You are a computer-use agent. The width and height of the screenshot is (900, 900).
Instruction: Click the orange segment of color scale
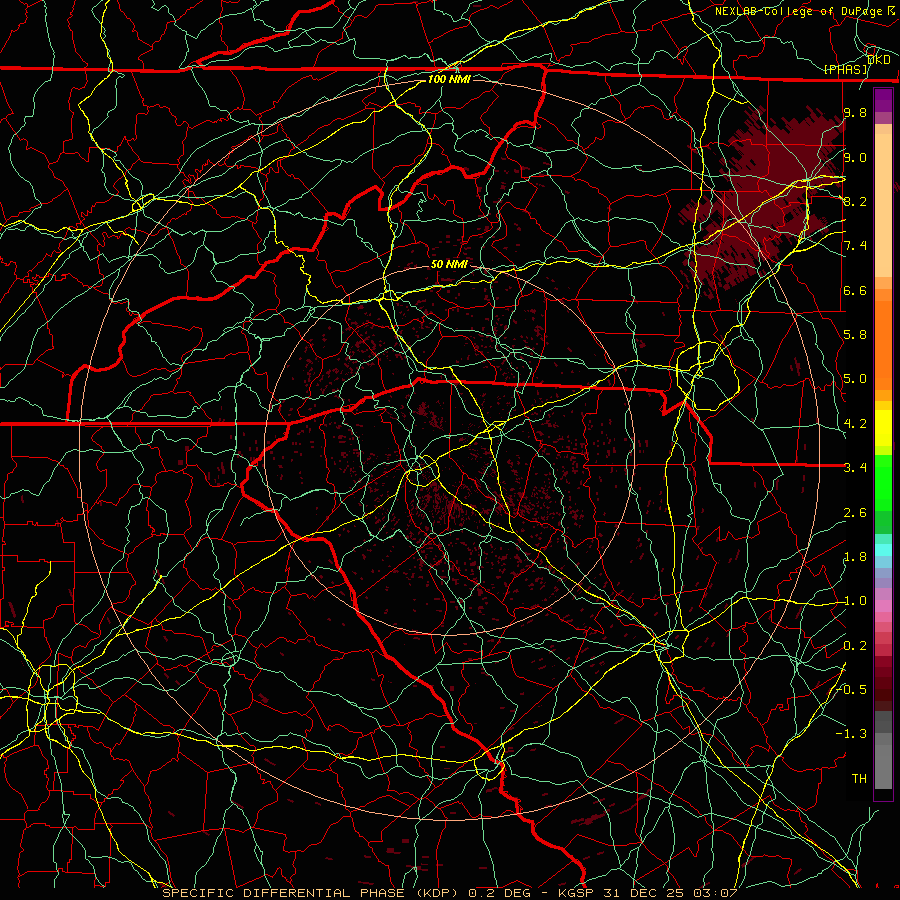883,344
